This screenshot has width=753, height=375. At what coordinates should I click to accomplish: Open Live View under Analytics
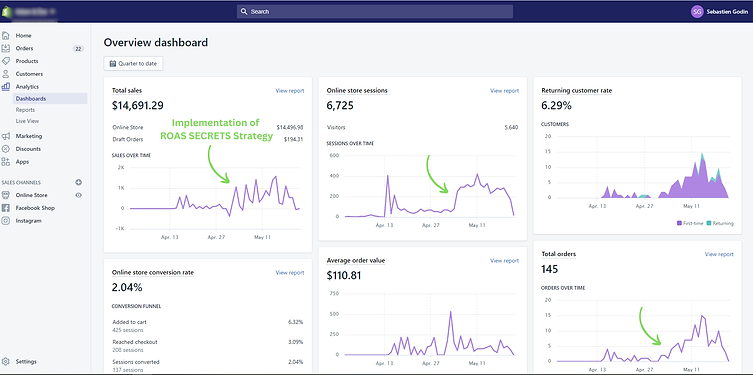tap(27, 121)
